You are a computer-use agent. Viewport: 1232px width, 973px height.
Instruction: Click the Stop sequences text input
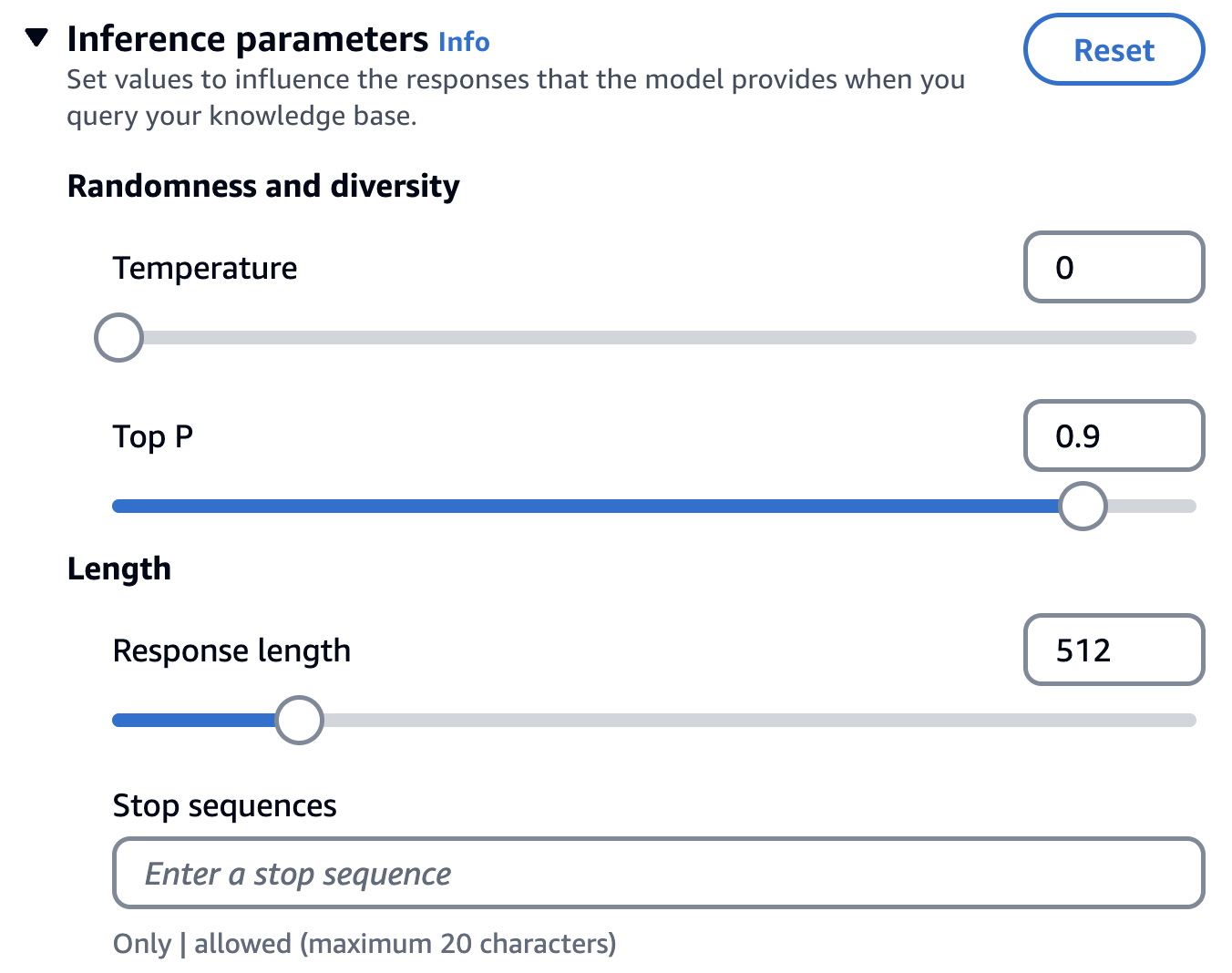658,874
